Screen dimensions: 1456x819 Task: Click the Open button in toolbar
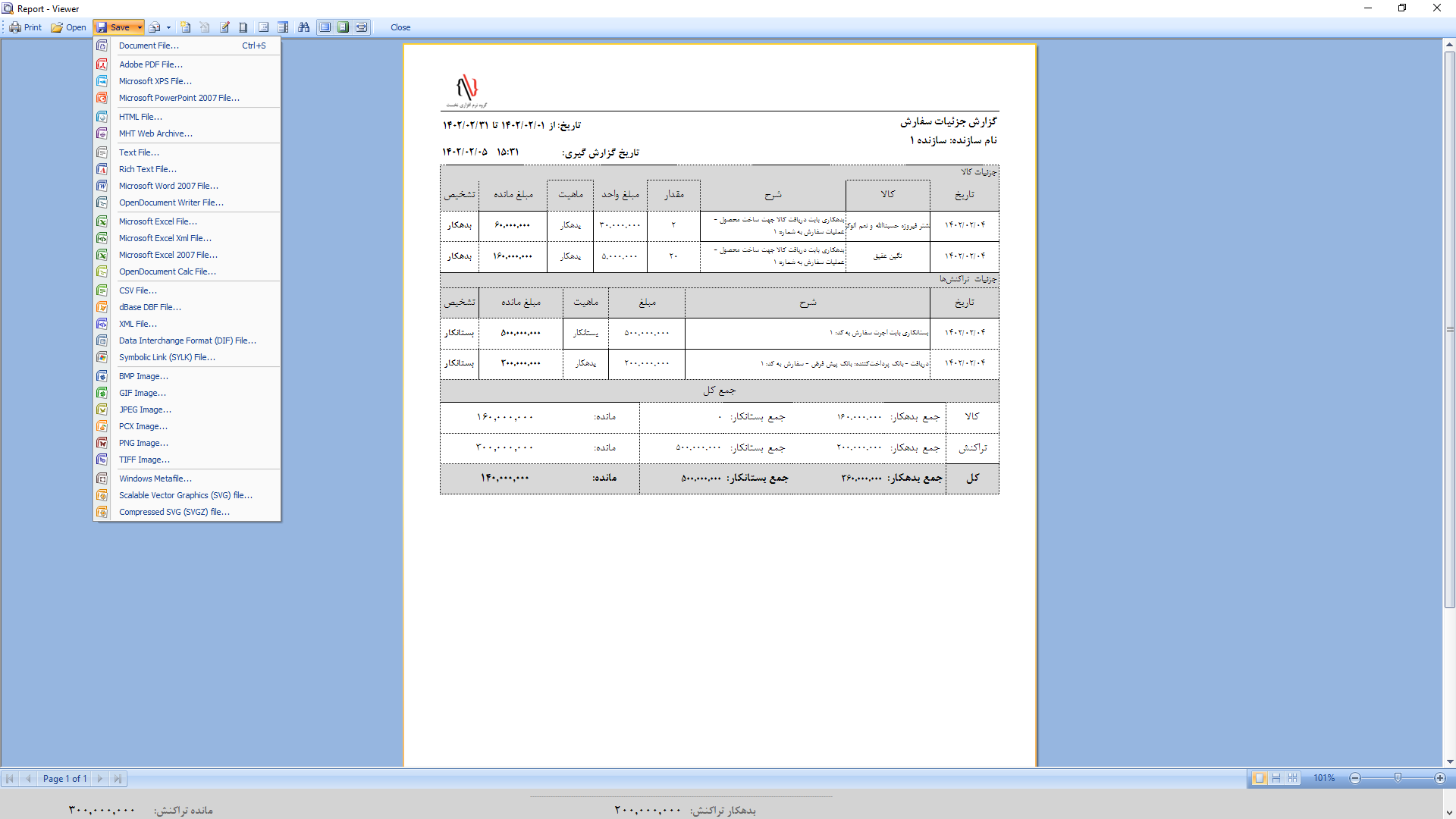pos(68,27)
